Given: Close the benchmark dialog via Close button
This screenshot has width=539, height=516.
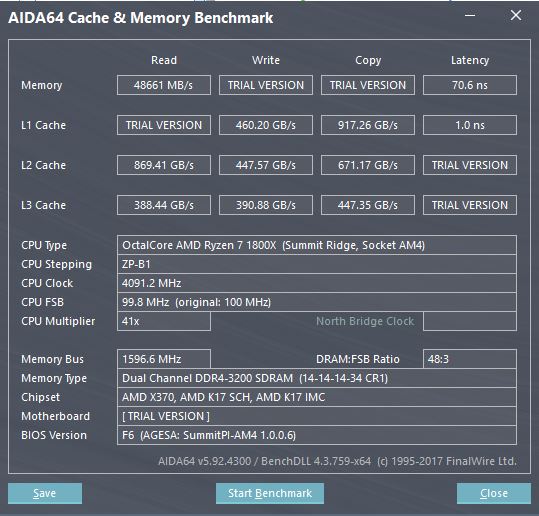Looking at the screenshot, I should pos(494,493).
